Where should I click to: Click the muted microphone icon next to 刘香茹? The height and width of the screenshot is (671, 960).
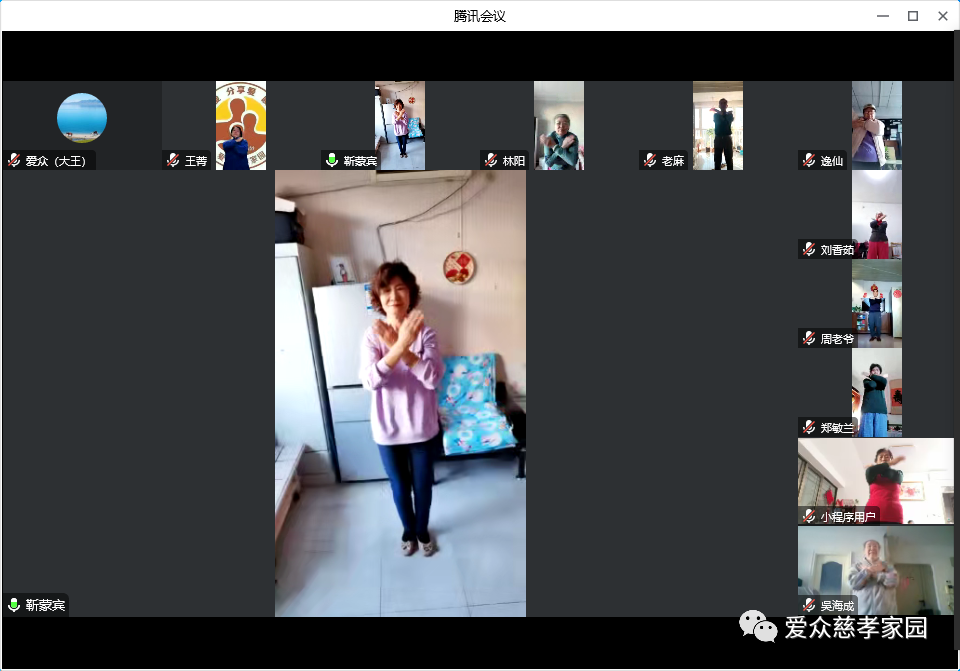point(809,249)
